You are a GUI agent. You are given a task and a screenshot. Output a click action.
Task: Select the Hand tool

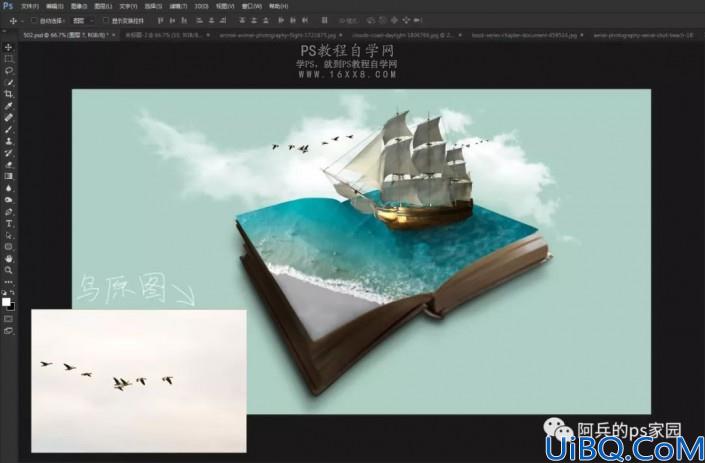(9, 258)
